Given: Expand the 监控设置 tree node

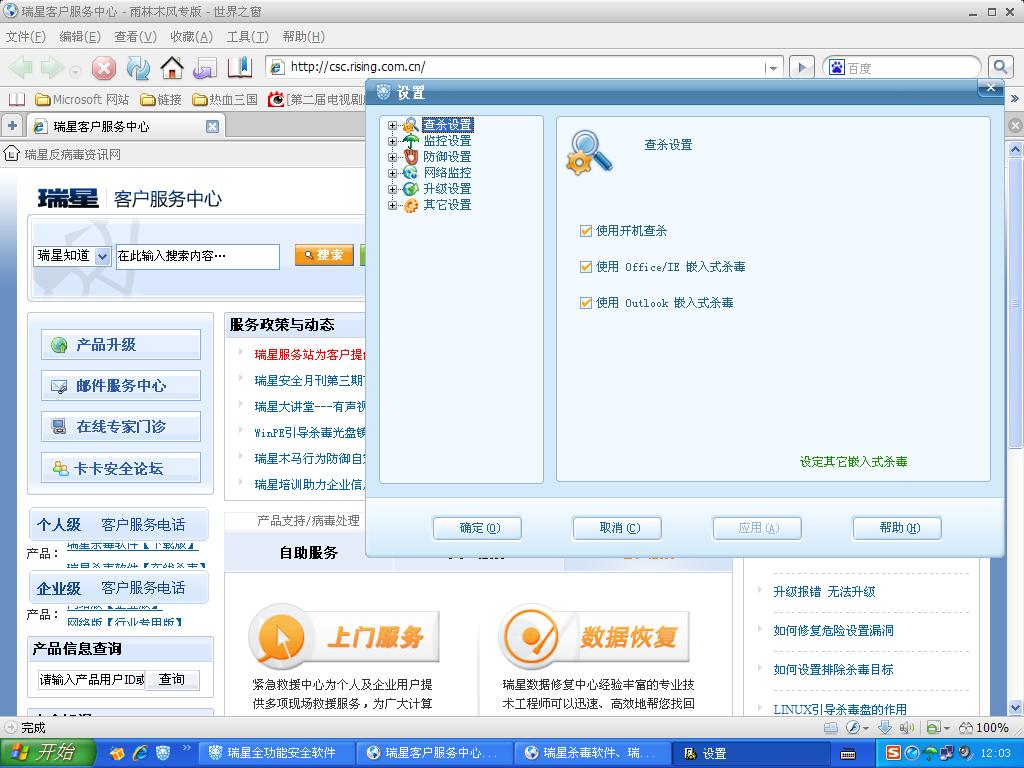Looking at the screenshot, I should 392,141.
